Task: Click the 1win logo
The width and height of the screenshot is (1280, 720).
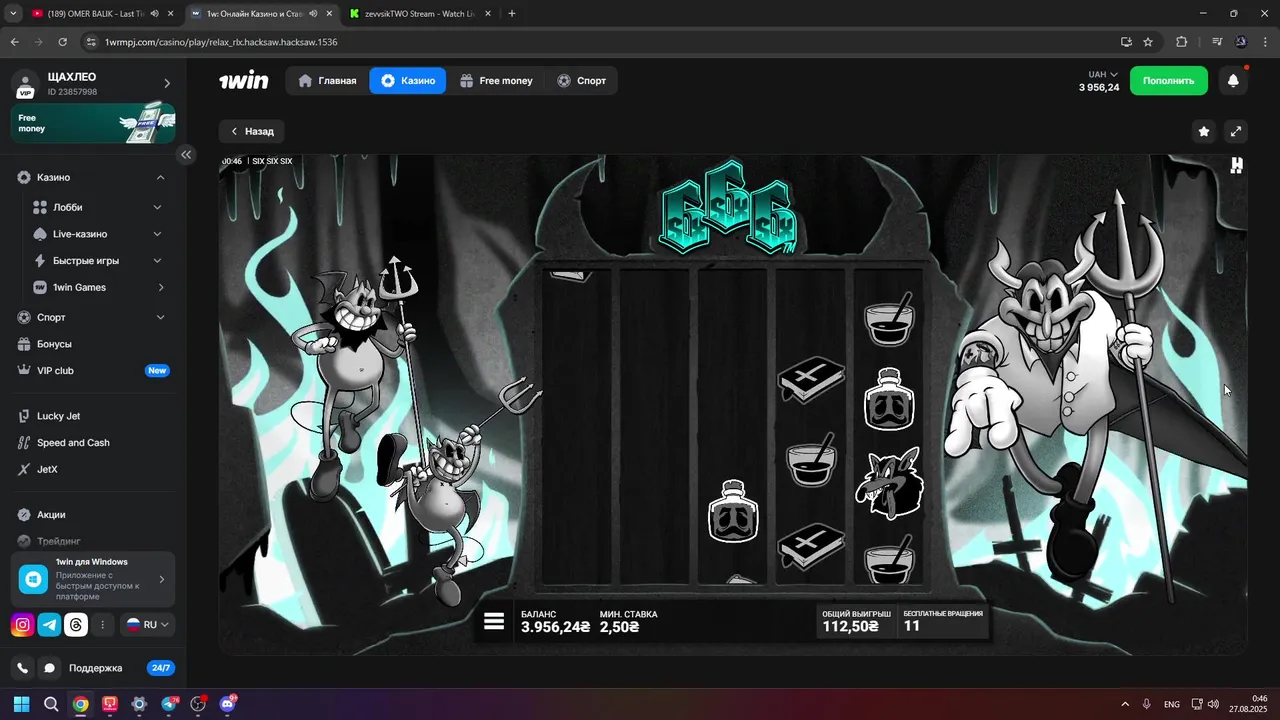Action: point(244,81)
